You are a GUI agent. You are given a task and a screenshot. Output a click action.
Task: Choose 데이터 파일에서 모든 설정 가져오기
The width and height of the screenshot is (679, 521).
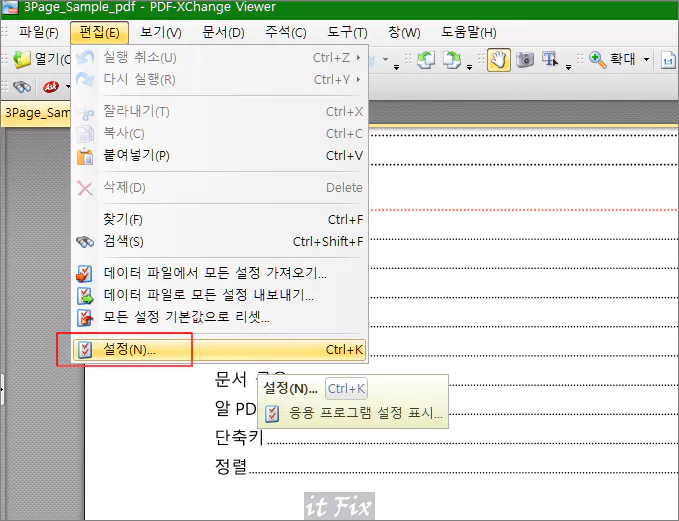(220, 273)
